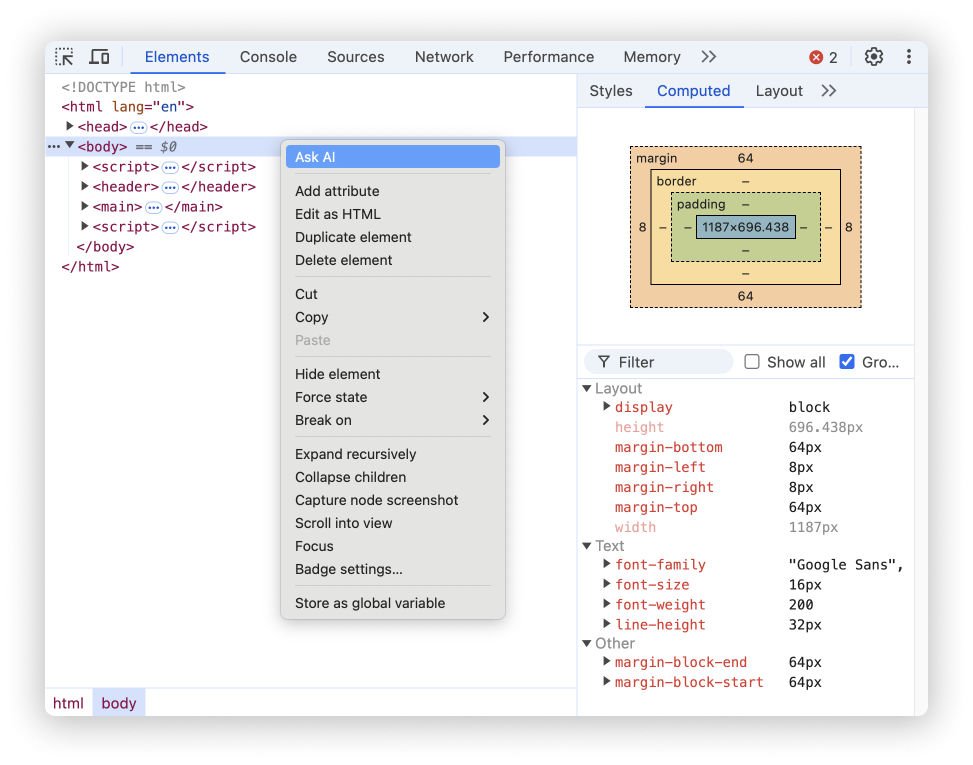Enable the Show all checkbox
The height and width of the screenshot is (765, 973).
pyautogui.click(x=751, y=362)
